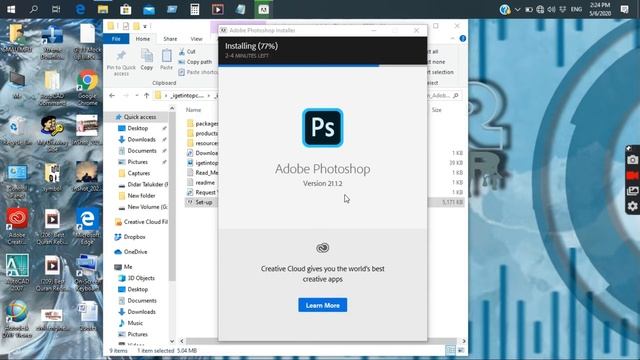The height and width of the screenshot is (360, 640).
Task: Click the red record button on capture bar
Action: pyautogui.click(x=632, y=176)
